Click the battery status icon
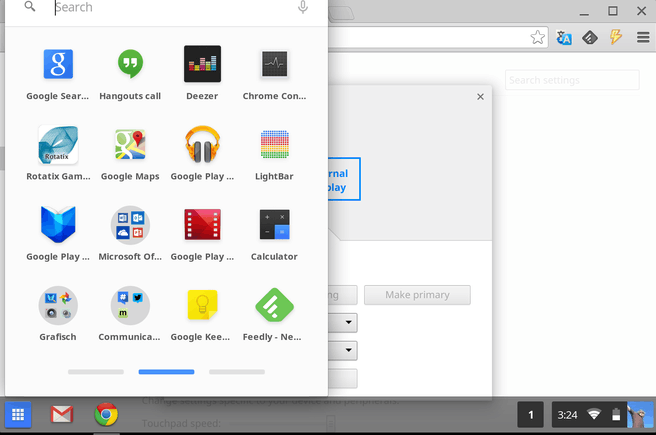Image resolution: width=656 pixels, height=435 pixels. click(616, 415)
